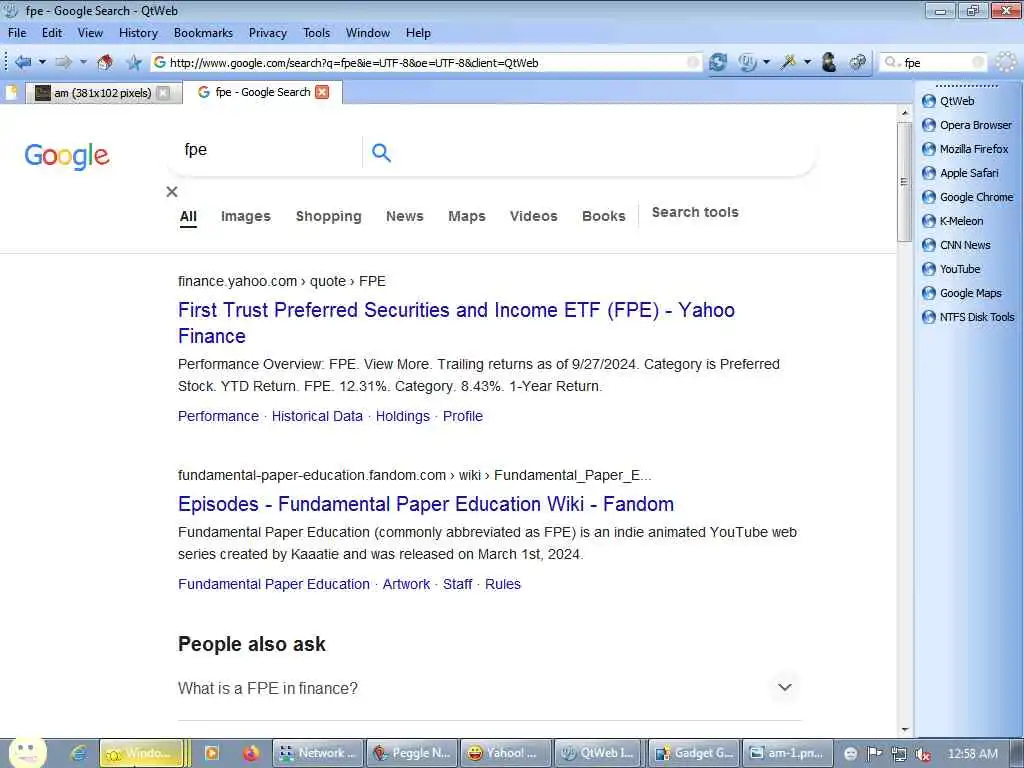Open the dropdown beside the wand icon

pos(807,62)
